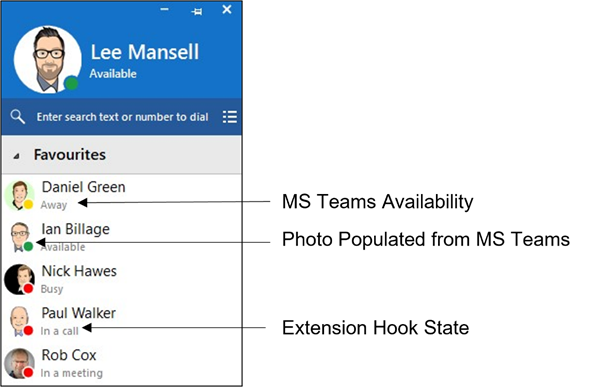Select the Favourites section header
The height and width of the screenshot is (387, 591).
(121, 155)
